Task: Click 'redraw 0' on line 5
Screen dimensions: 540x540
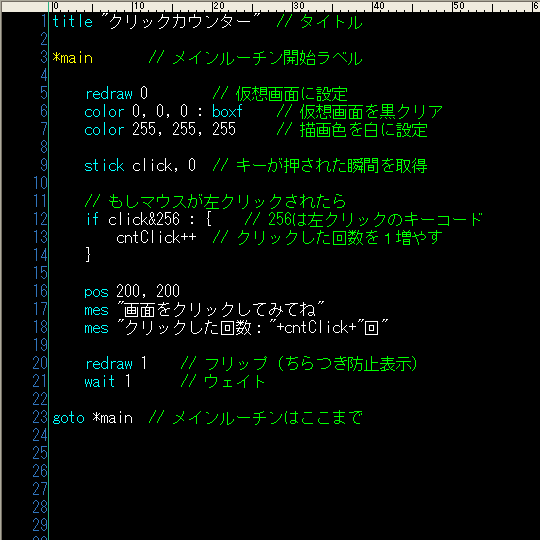Action: coord(116,93)
